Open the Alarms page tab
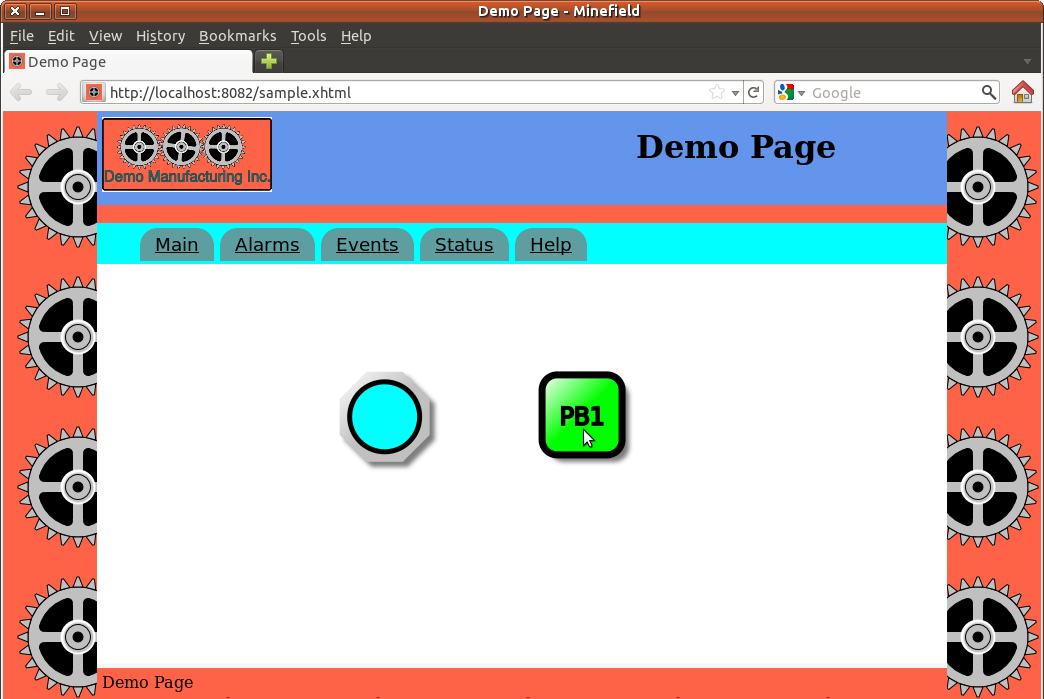Screen dimensions: 1044x699 (267, 245)
